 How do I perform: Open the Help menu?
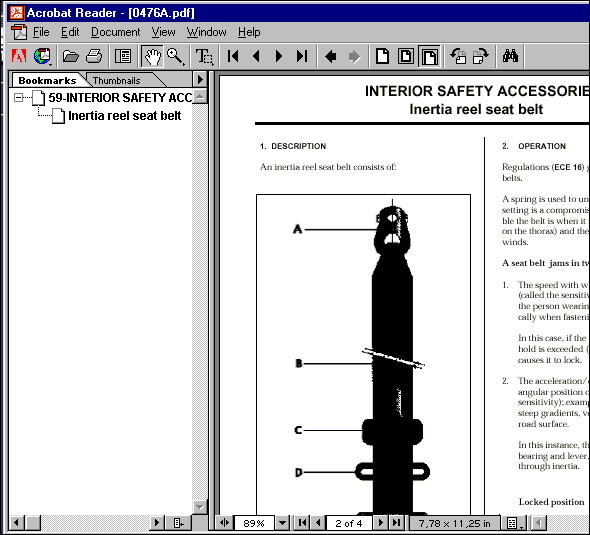pyautogui.click(x=249, y=32)
